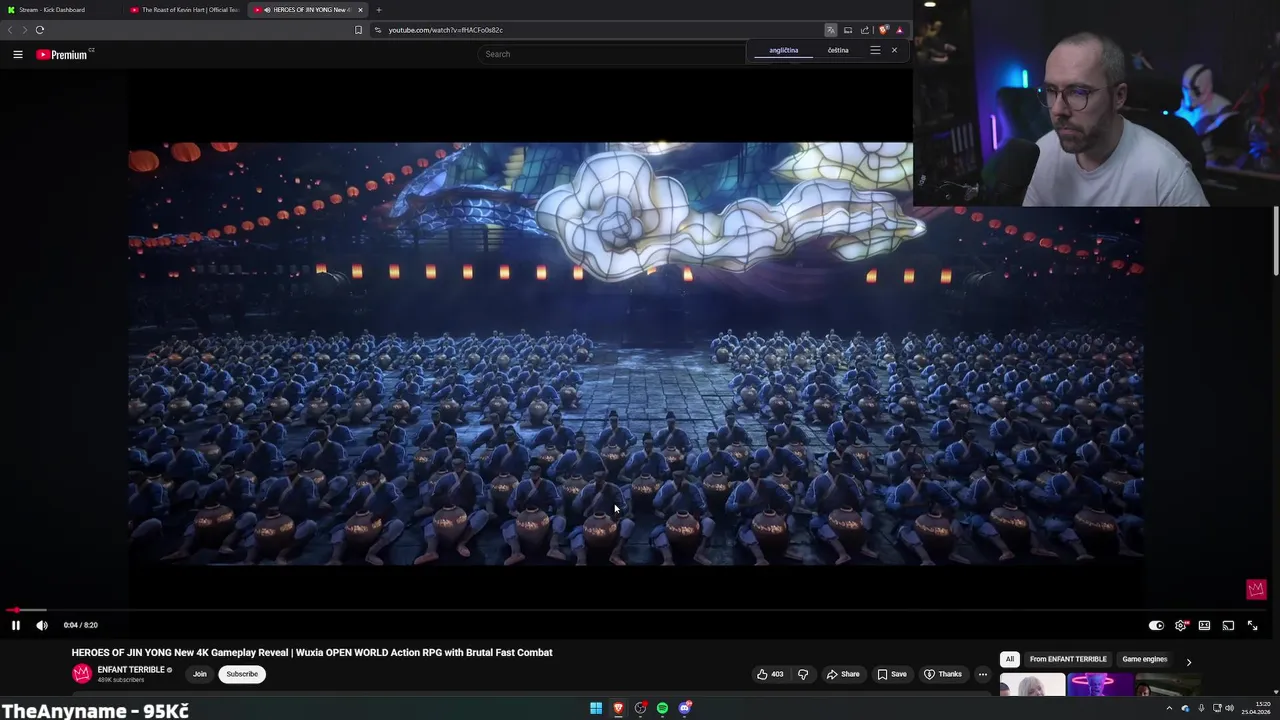Open Brave Rewards triangle icon
This screenshot has height=720, width=1280.
899,30
